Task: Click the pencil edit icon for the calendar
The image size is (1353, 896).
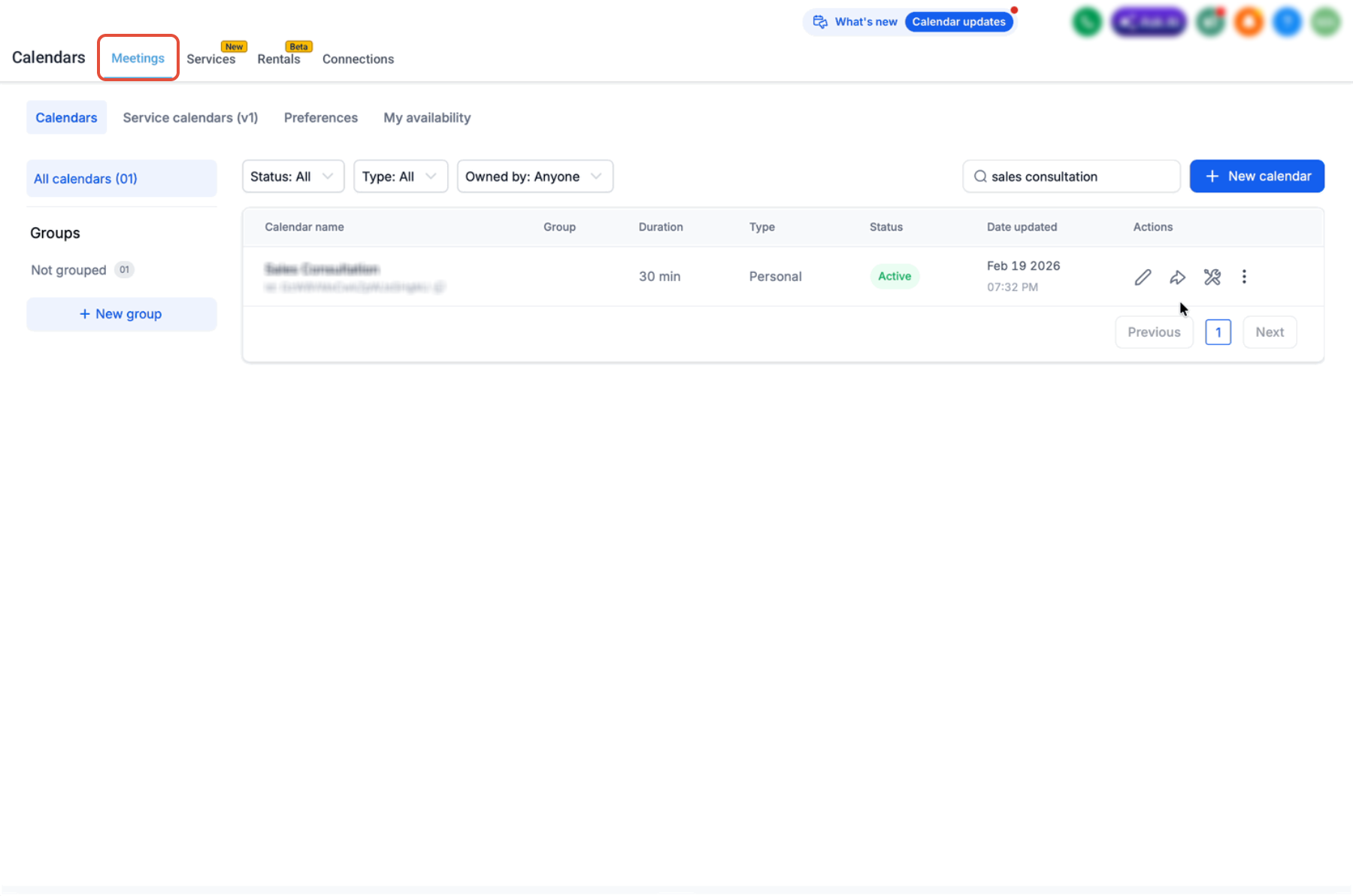Action: [1143, 277]
